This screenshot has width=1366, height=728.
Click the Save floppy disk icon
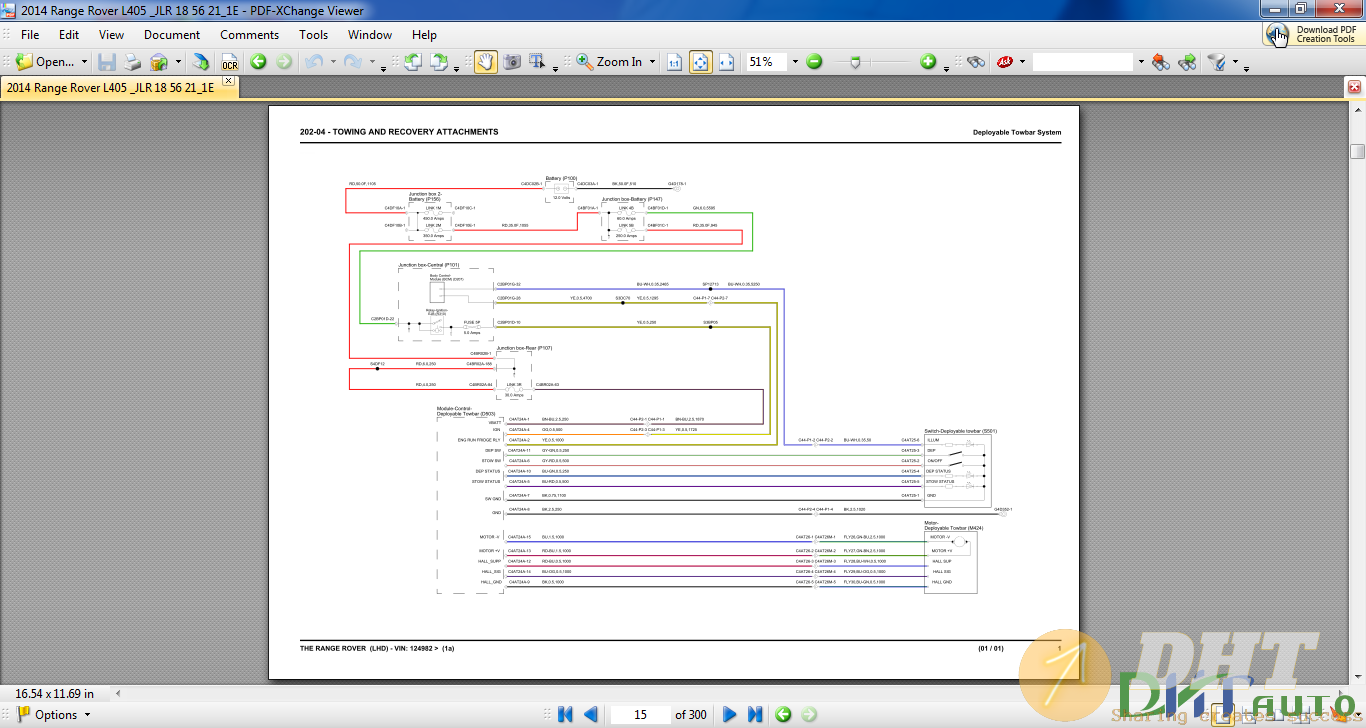107,62
